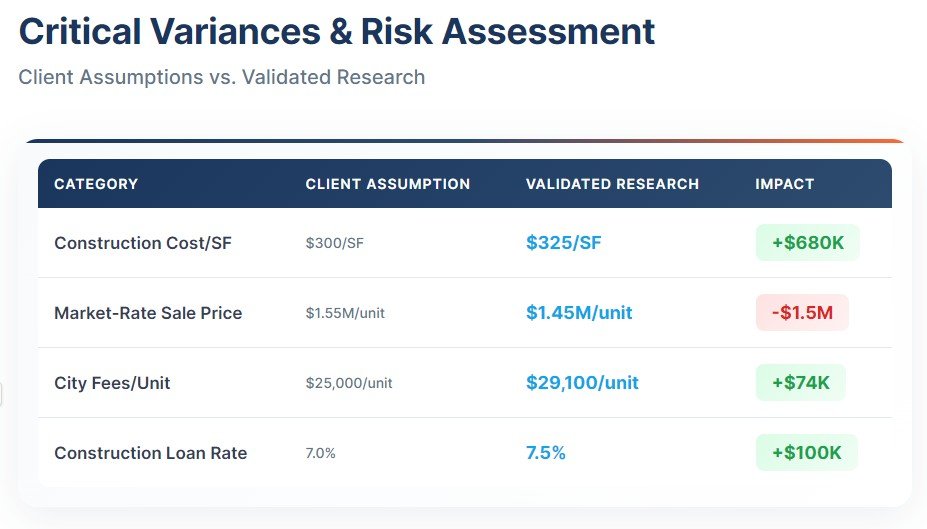Image resolution: width=927 pixels, height=529 pixels.
Task: Select the Construction Cost/SF row label
Action: [143, 243]
